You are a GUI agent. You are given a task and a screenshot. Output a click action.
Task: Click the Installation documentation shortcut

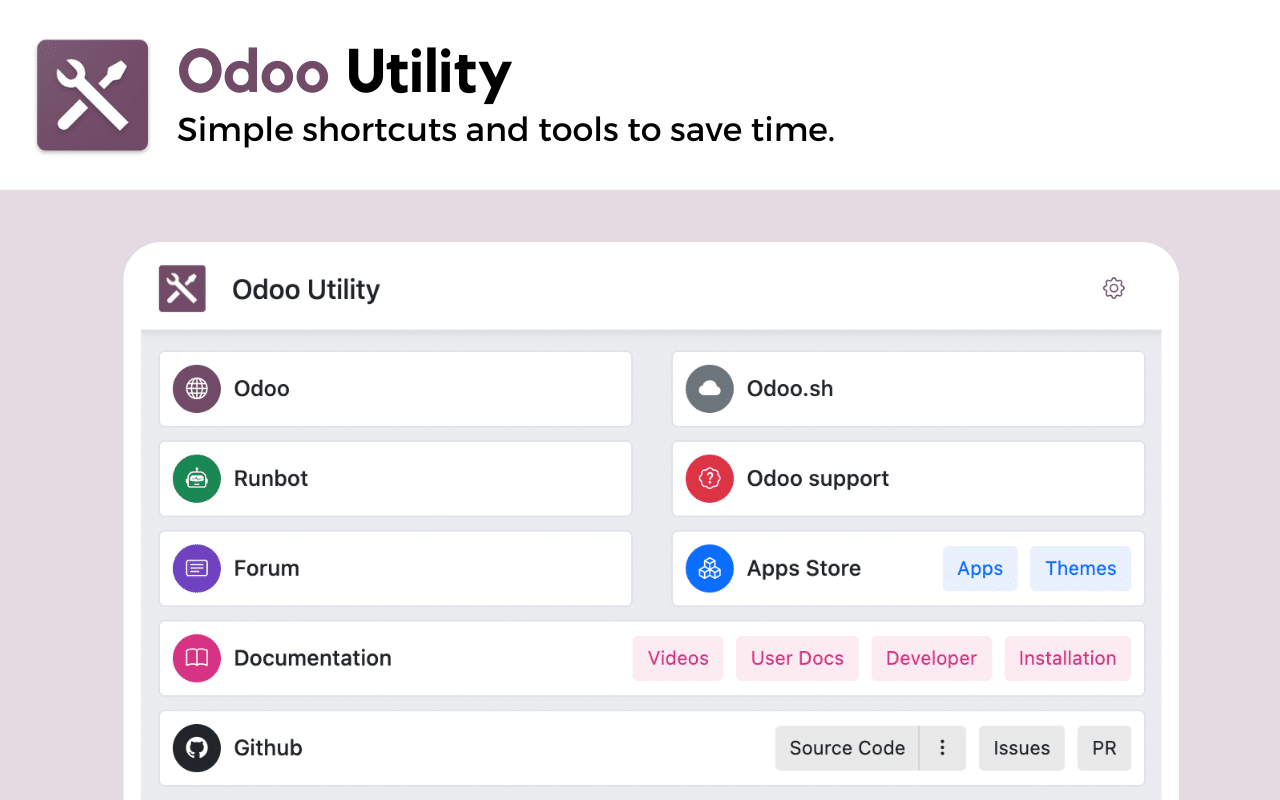coord(1067,658)
